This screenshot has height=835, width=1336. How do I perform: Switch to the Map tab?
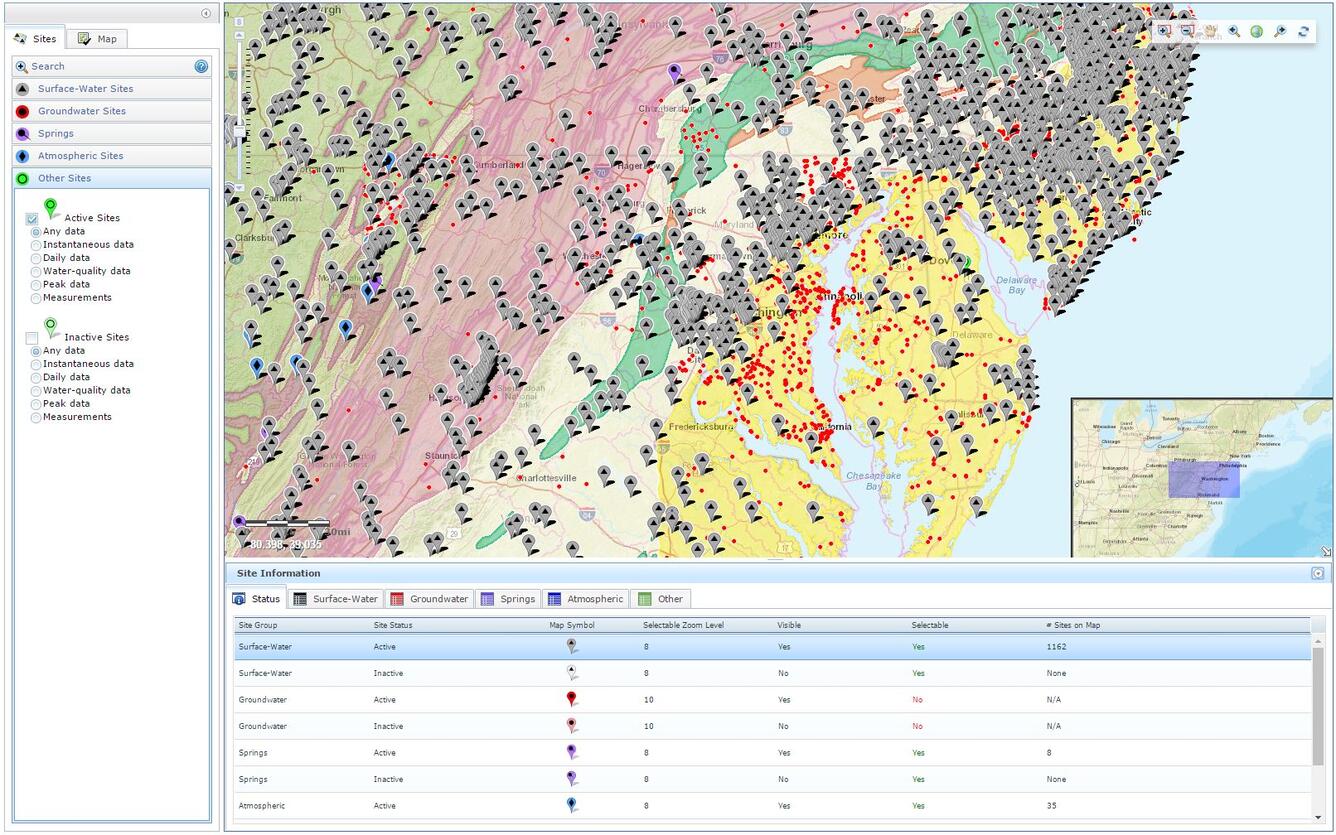(98, 38)
